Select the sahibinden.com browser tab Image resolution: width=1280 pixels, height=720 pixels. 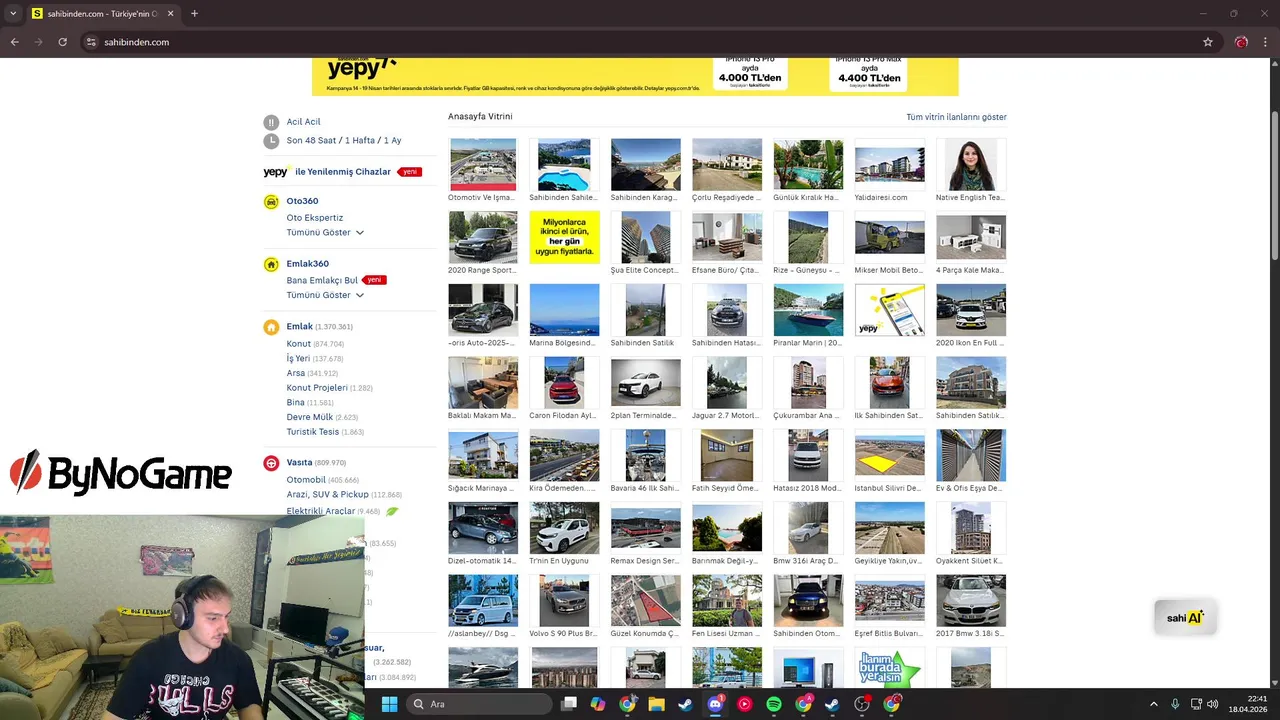(x=103, y=14)
